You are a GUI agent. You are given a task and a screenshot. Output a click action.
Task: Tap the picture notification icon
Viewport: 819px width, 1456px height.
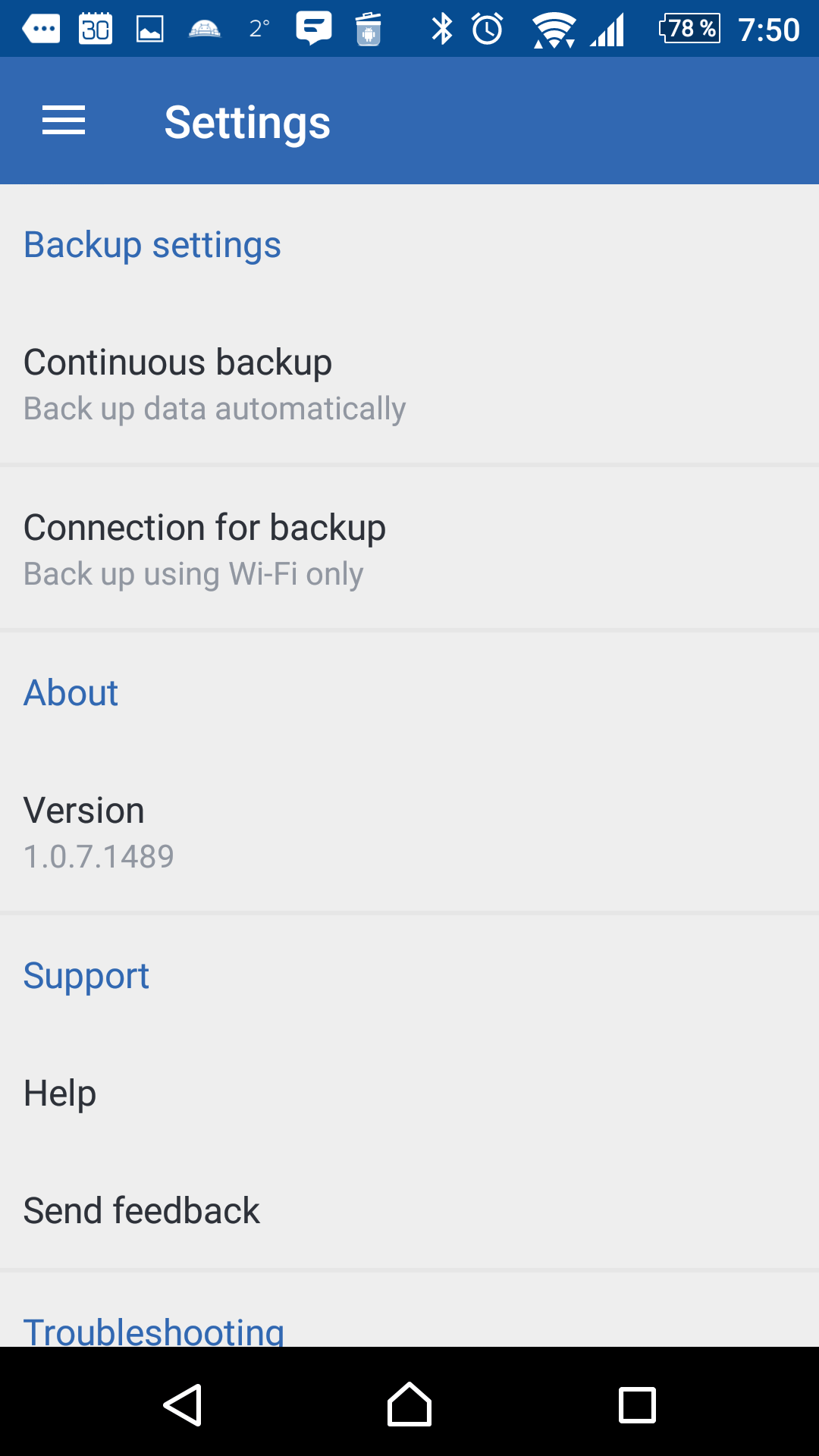149,29
